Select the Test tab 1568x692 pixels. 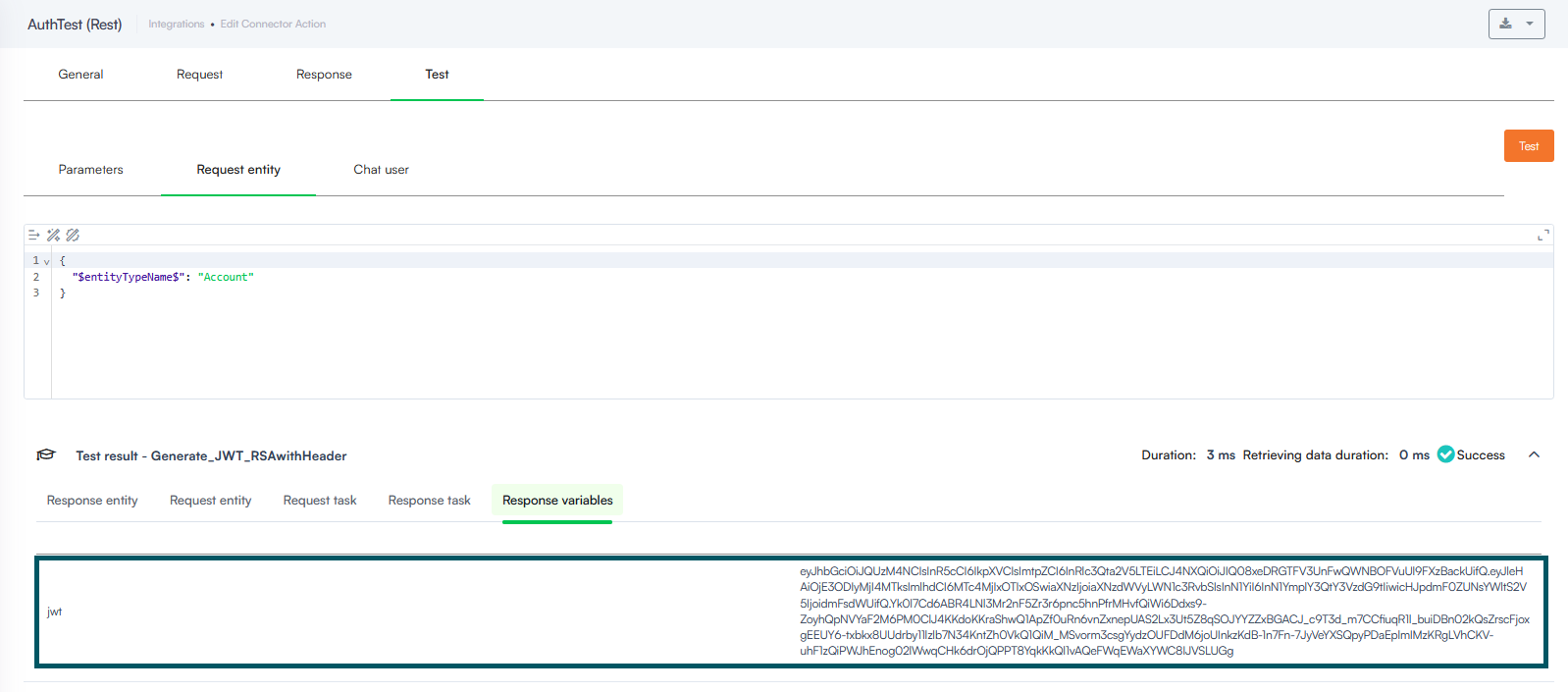(437, 74)
